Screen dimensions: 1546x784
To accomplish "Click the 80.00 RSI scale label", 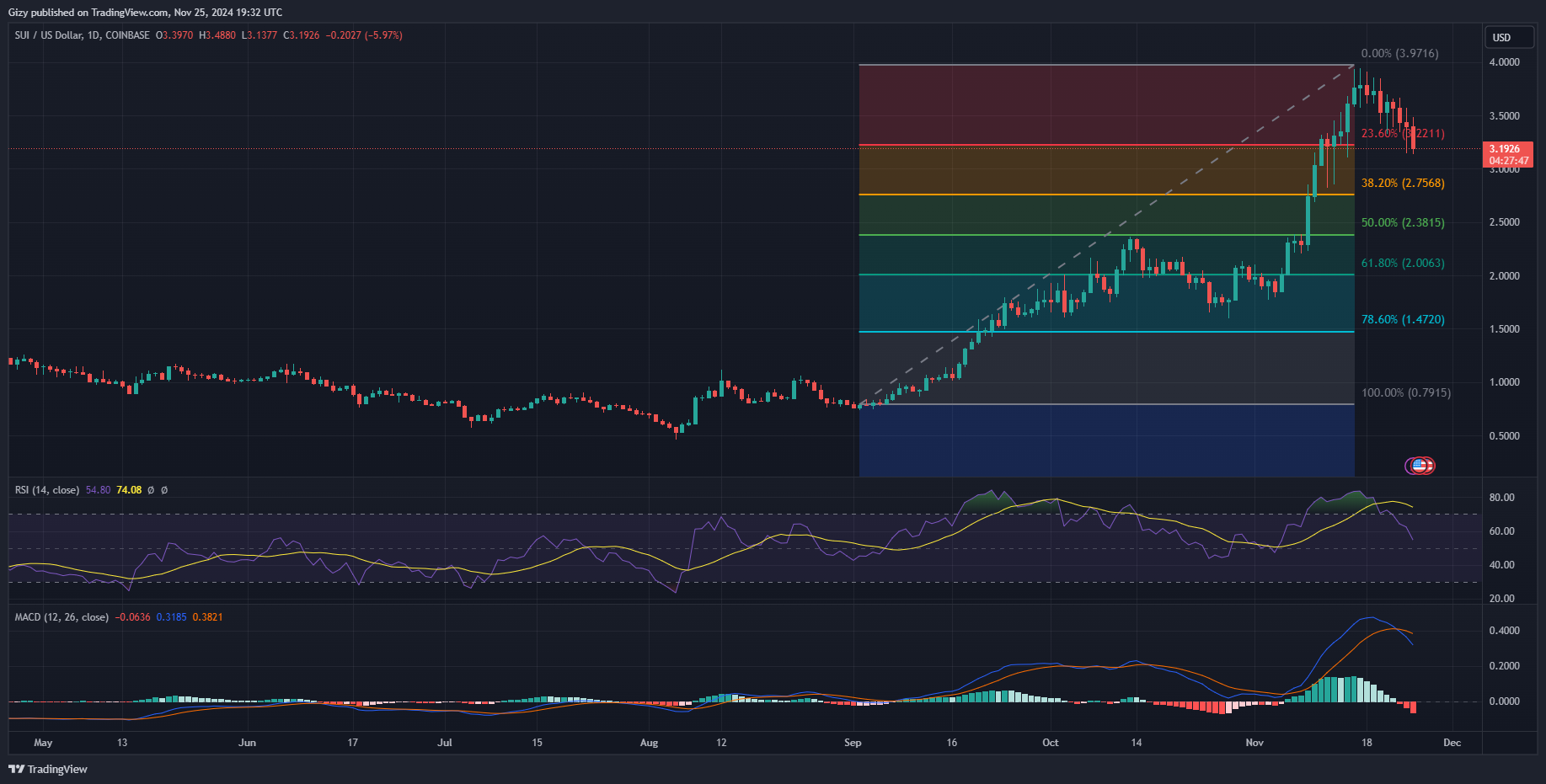I will tap(1501, 498).
